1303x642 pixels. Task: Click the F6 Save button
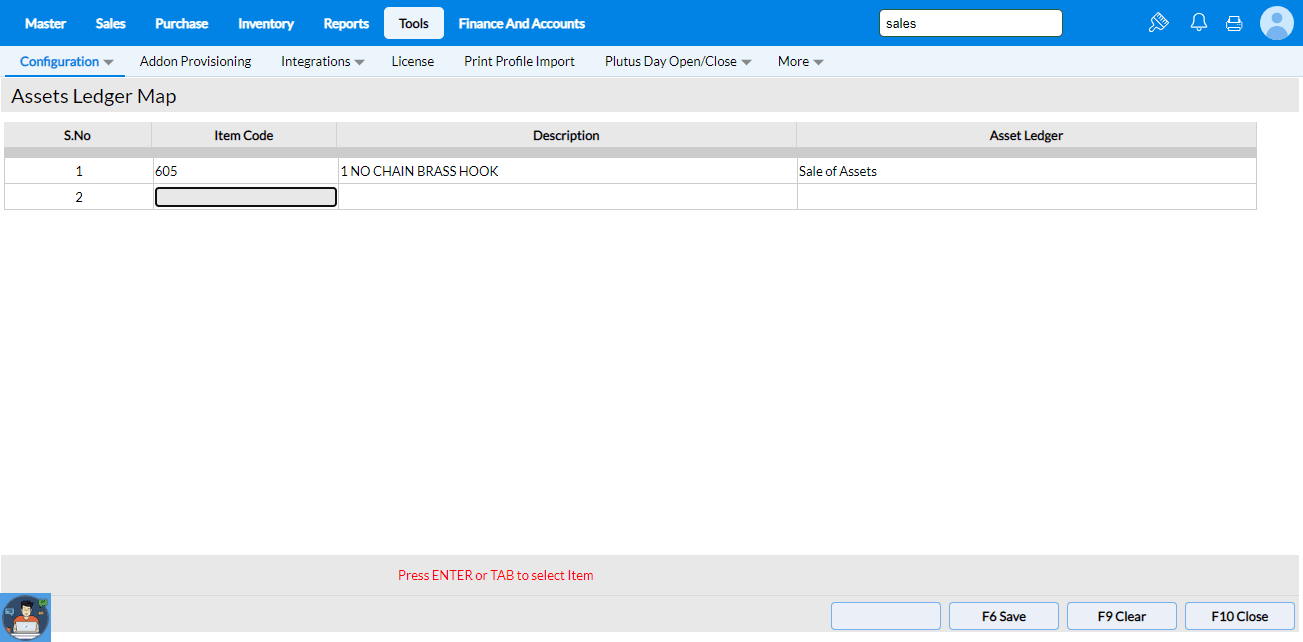1004,616
